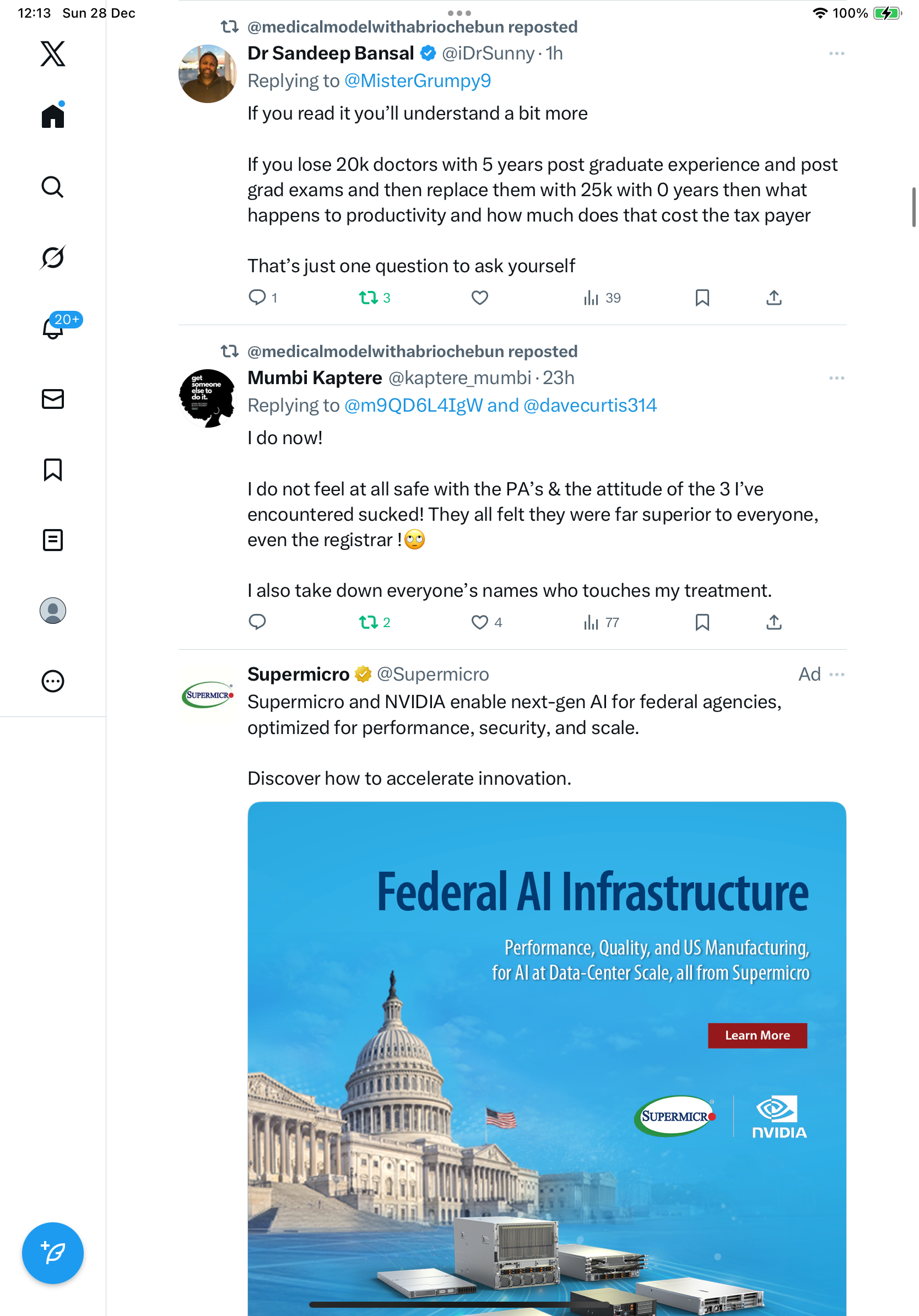Undo repost on Dr Sandeep Bansal's post
This screenshot has width=919, height=1316.
tap(374, 298)
